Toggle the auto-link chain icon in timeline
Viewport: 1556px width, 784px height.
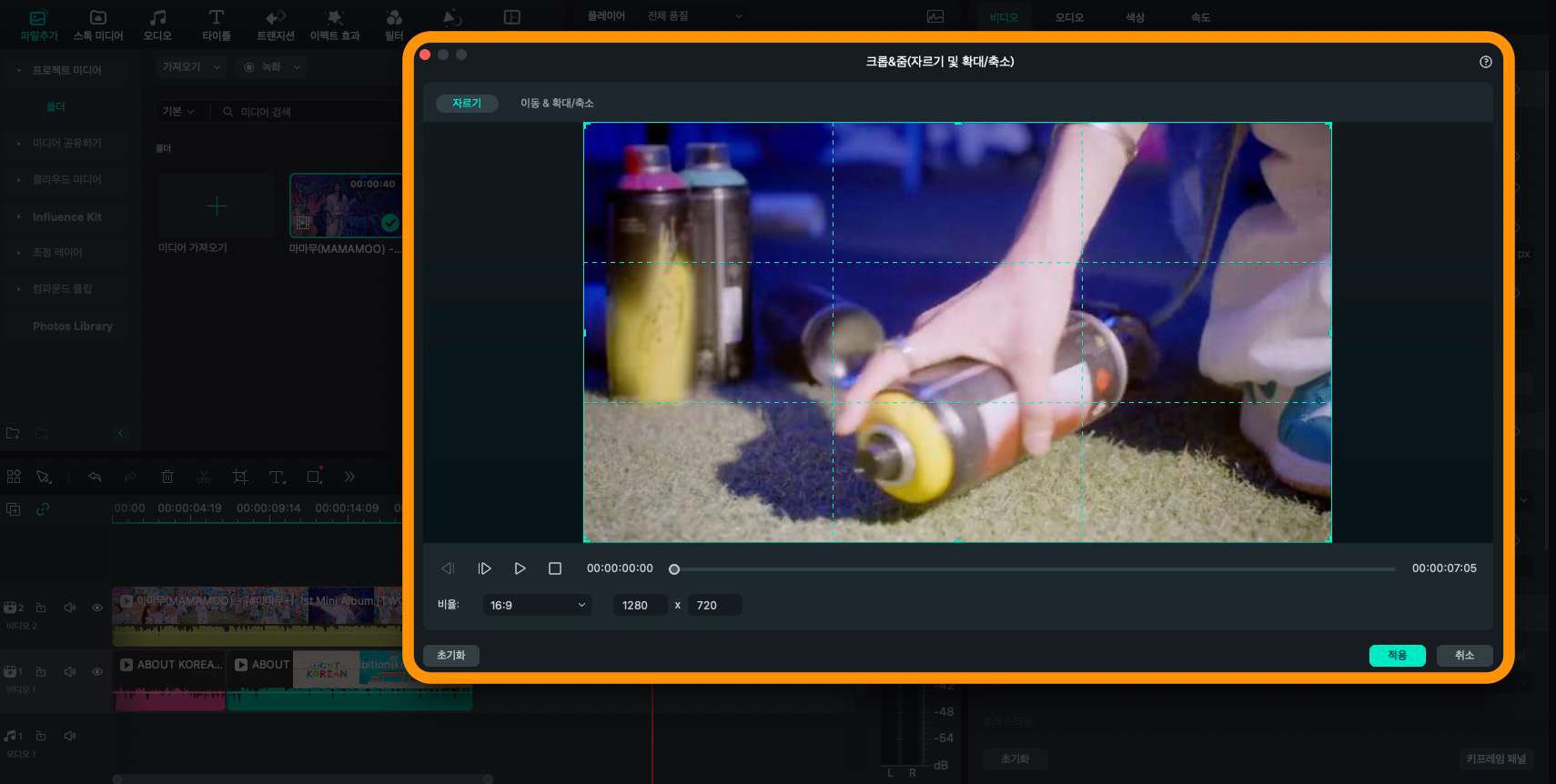click(x=43, y=509)
